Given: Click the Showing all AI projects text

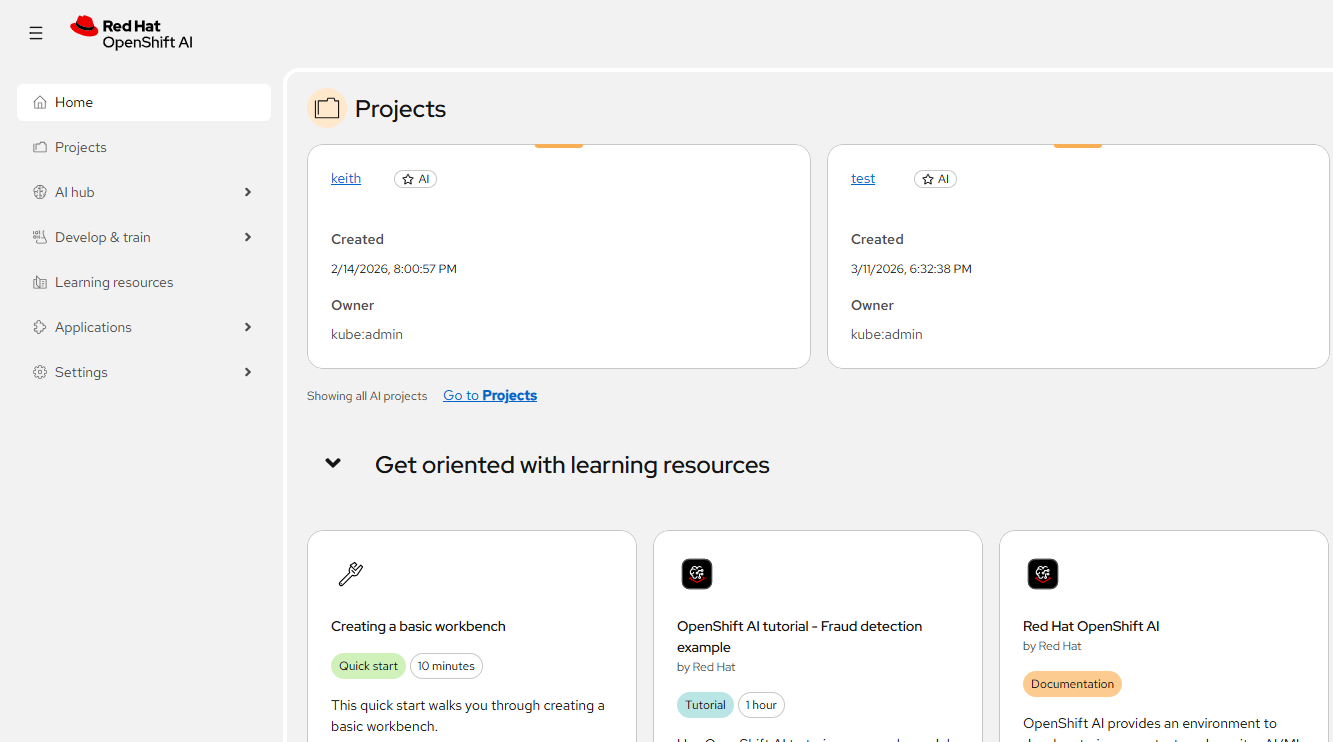Looking at the screenshot, I should (x=367, y=396).
